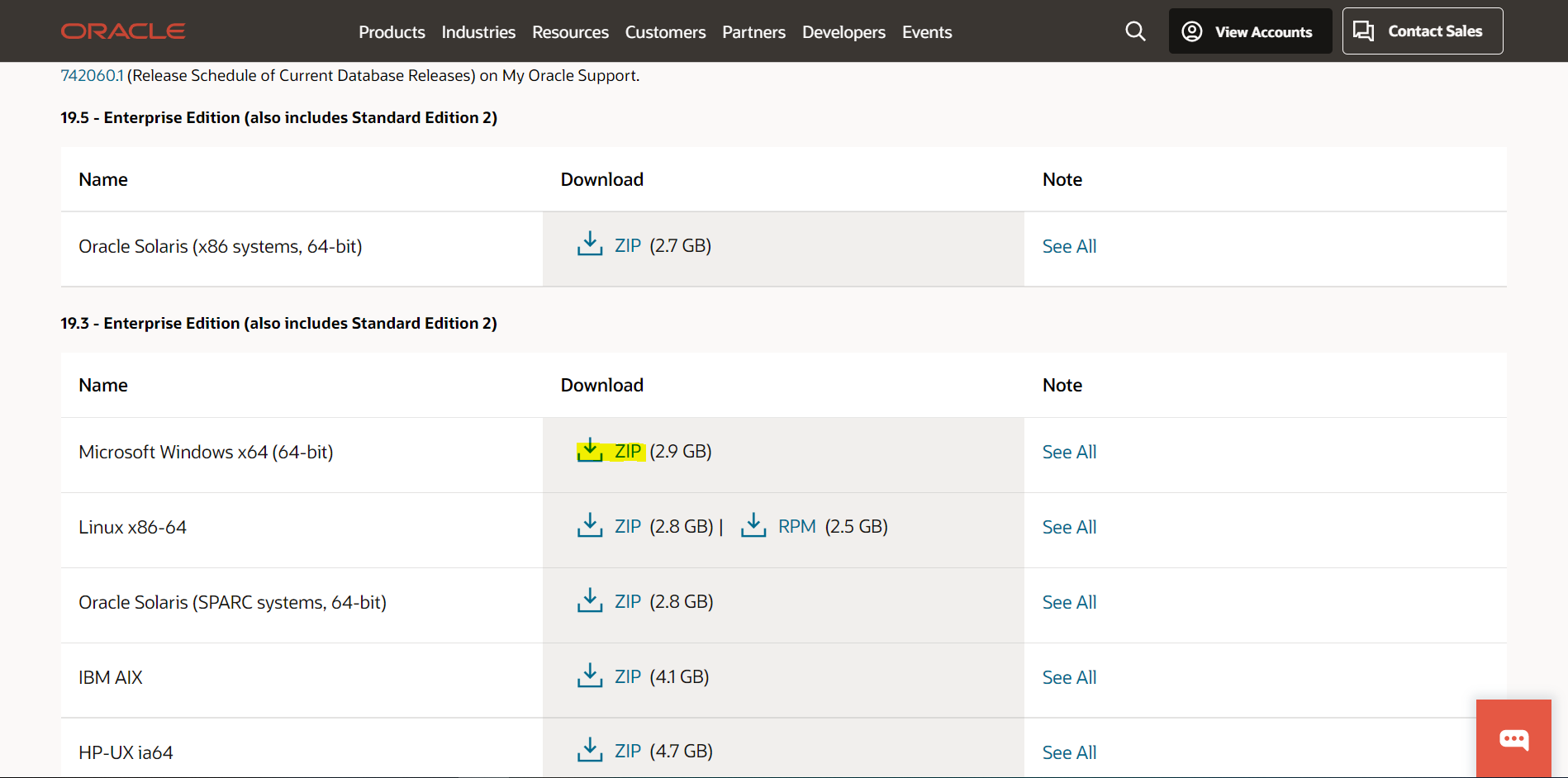Click the RPM link for Linux x86-64

click(796, 526)
